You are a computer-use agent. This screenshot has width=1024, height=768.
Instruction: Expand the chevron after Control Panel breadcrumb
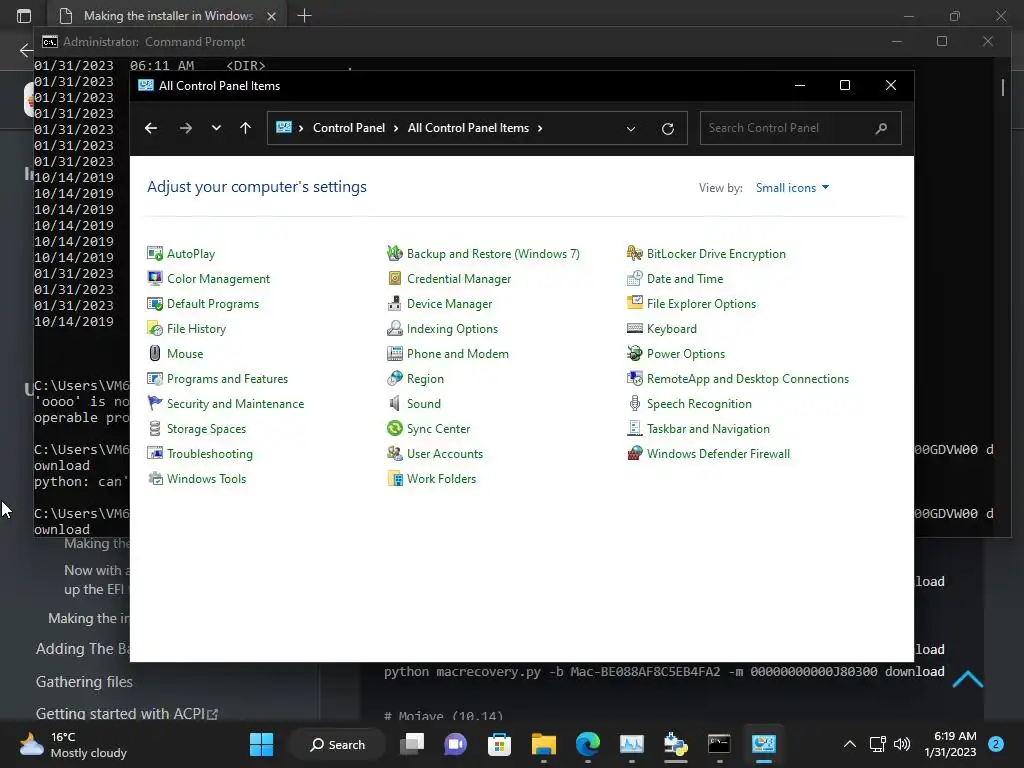click(x=396, y=128)
